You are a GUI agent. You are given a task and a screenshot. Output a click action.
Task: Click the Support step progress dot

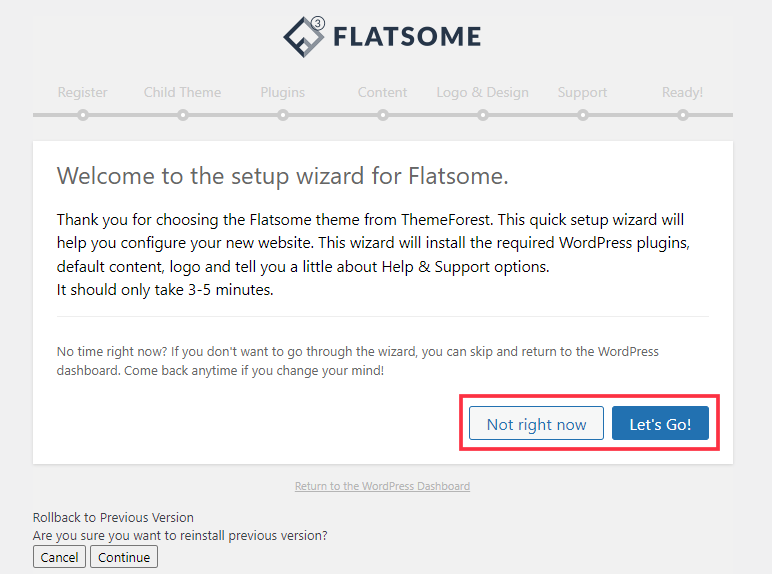[583, 115]
